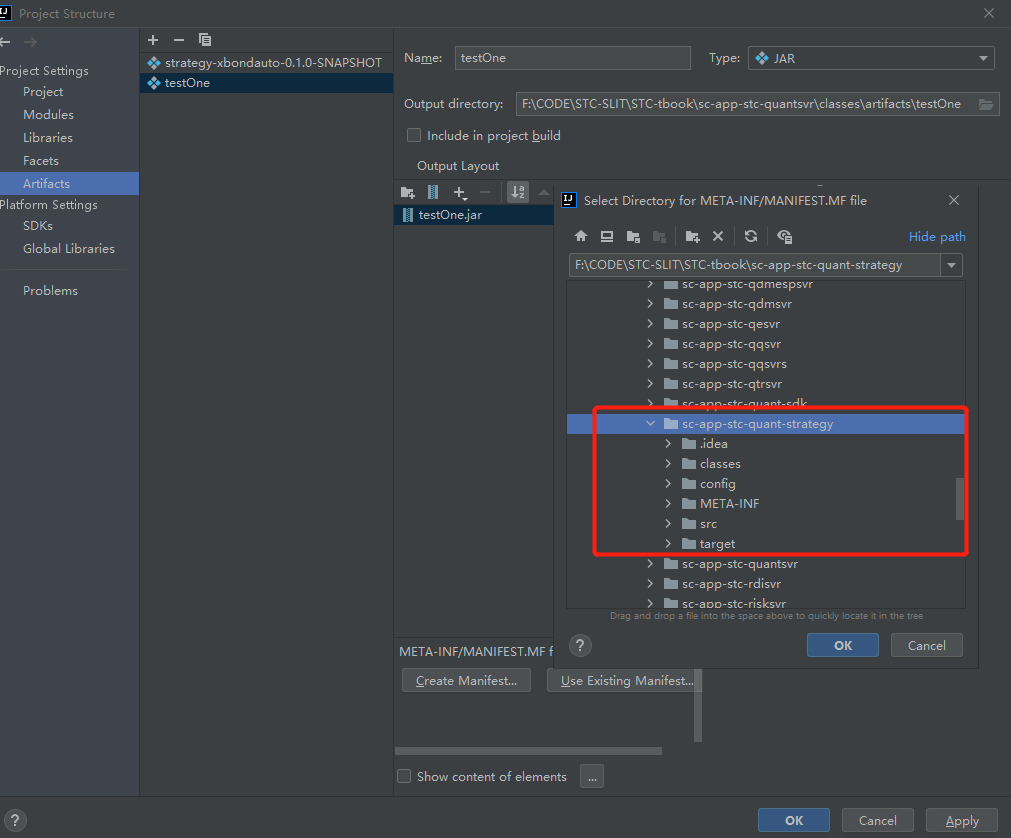
Task: Expand the META-INF folder
Action: pos(668,503)
